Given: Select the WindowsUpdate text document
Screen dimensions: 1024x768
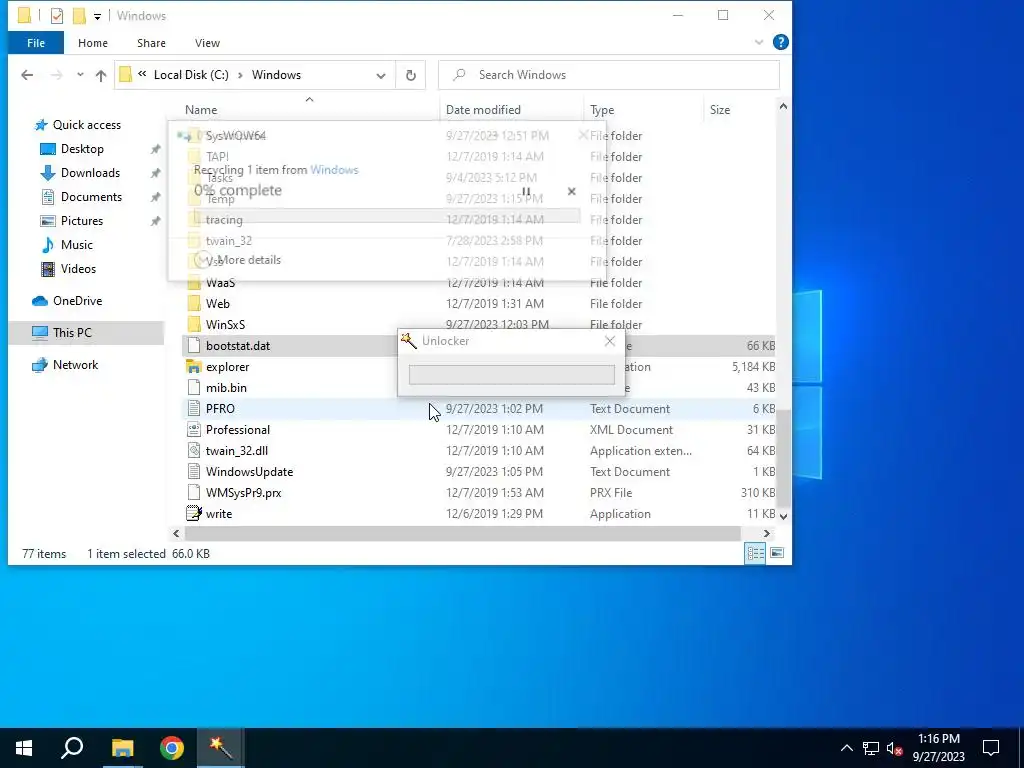Looking at the screenshot, I should [249, 472].
